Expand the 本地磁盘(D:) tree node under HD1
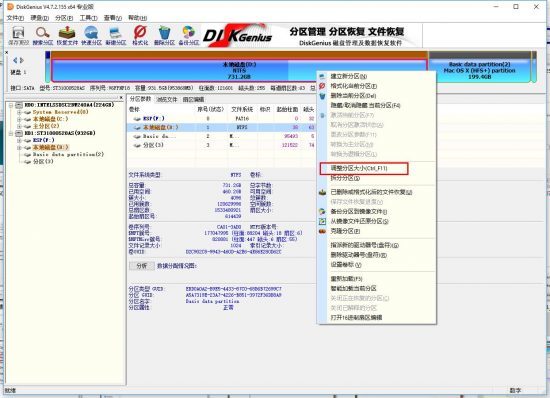Image resolution: width=550 pixels, height=398 pixels. pyautogui.click(x=19, y=147)
